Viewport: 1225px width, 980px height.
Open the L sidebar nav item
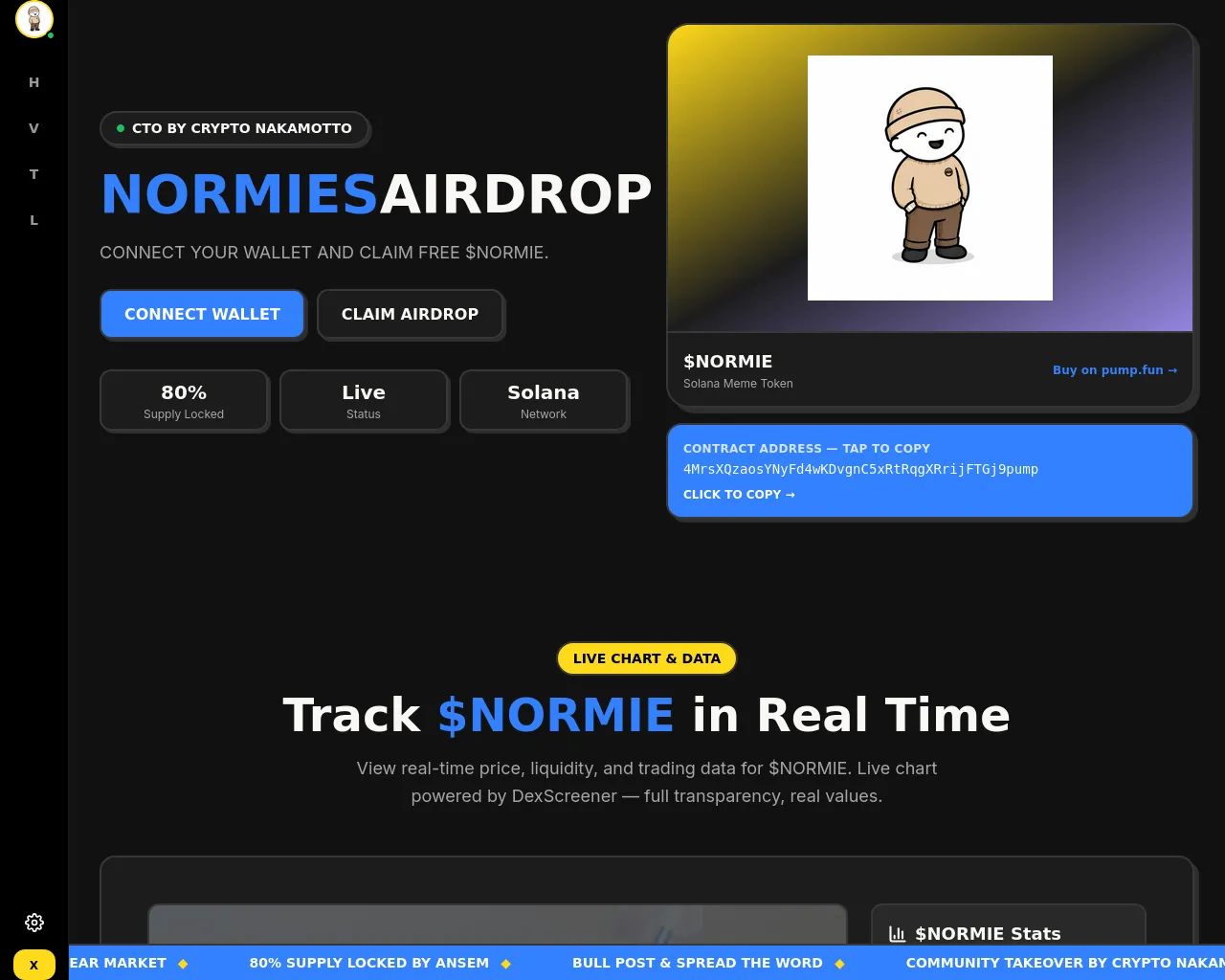click(33, 220)
